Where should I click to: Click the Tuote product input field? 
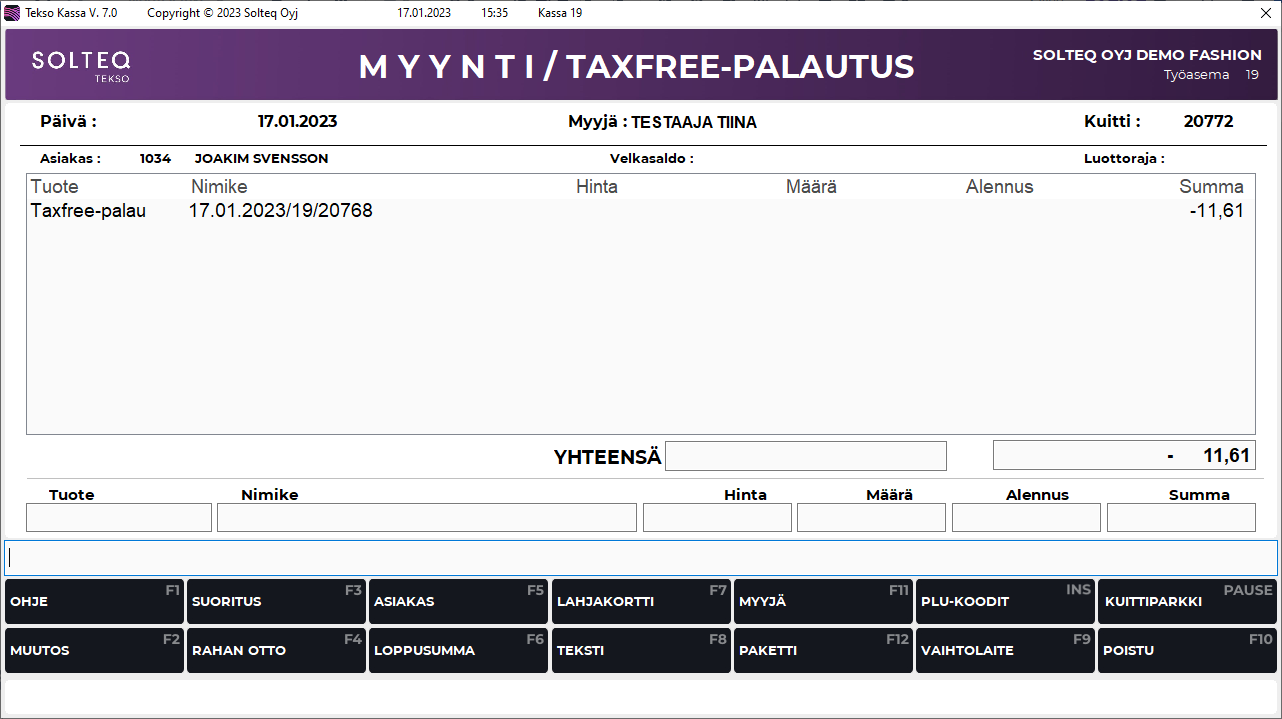[x=118, y=517]
